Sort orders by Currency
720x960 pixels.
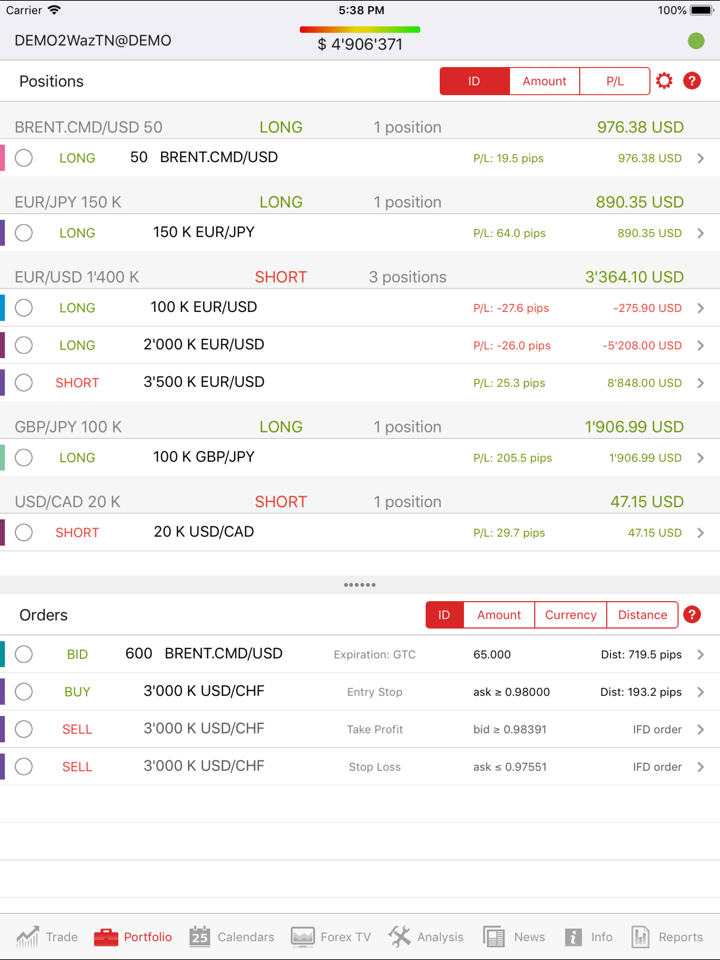coord(570,615)
